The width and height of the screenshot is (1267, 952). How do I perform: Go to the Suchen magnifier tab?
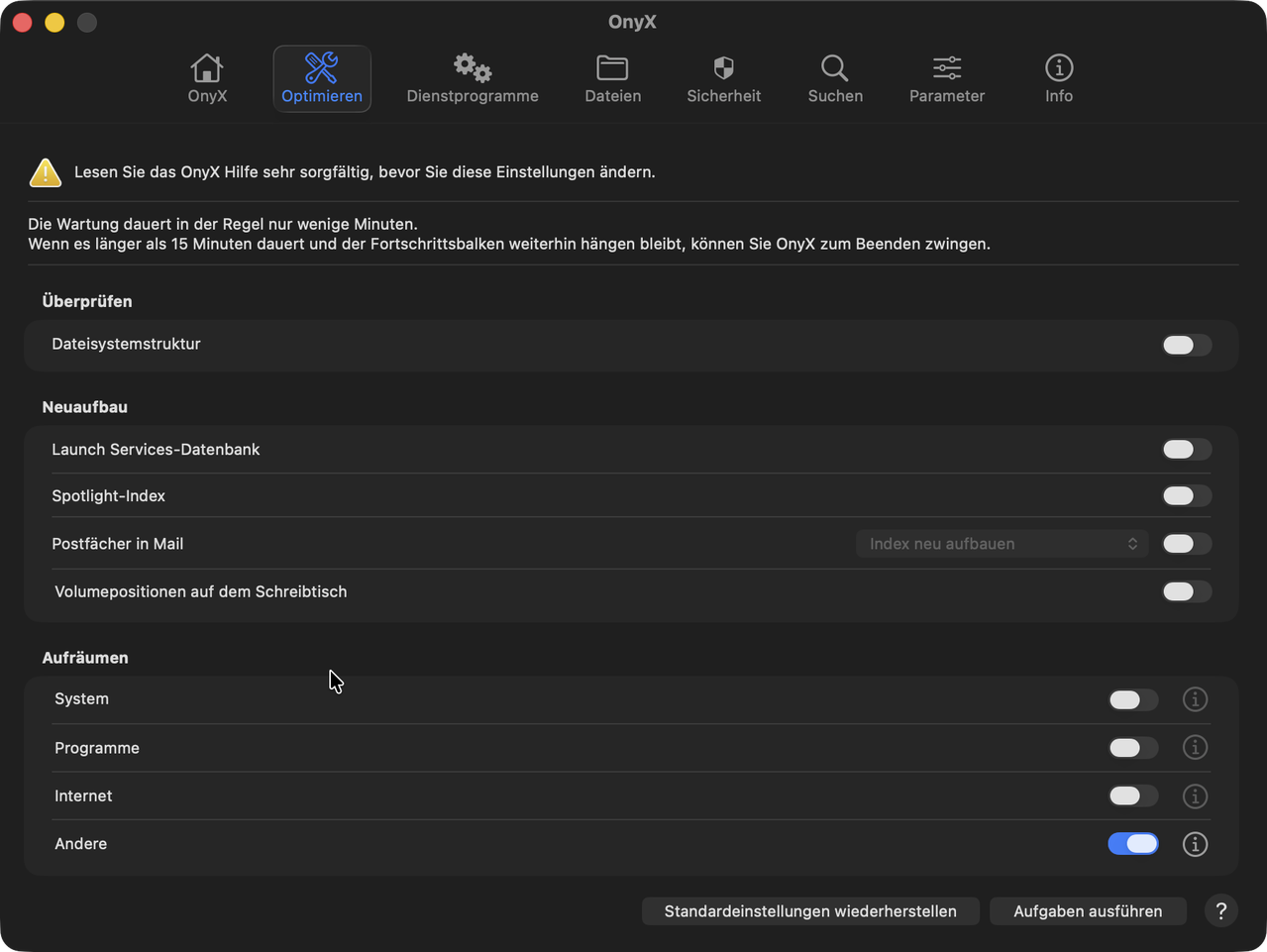pyautogui.click(x=835, y=79)
